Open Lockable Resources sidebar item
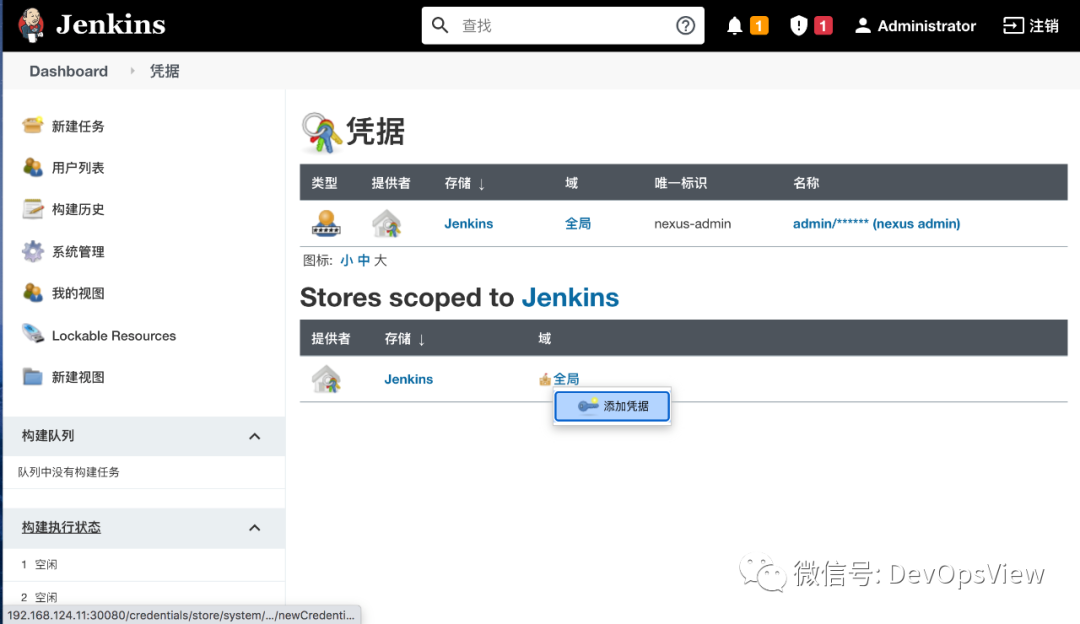 [114, 335]
